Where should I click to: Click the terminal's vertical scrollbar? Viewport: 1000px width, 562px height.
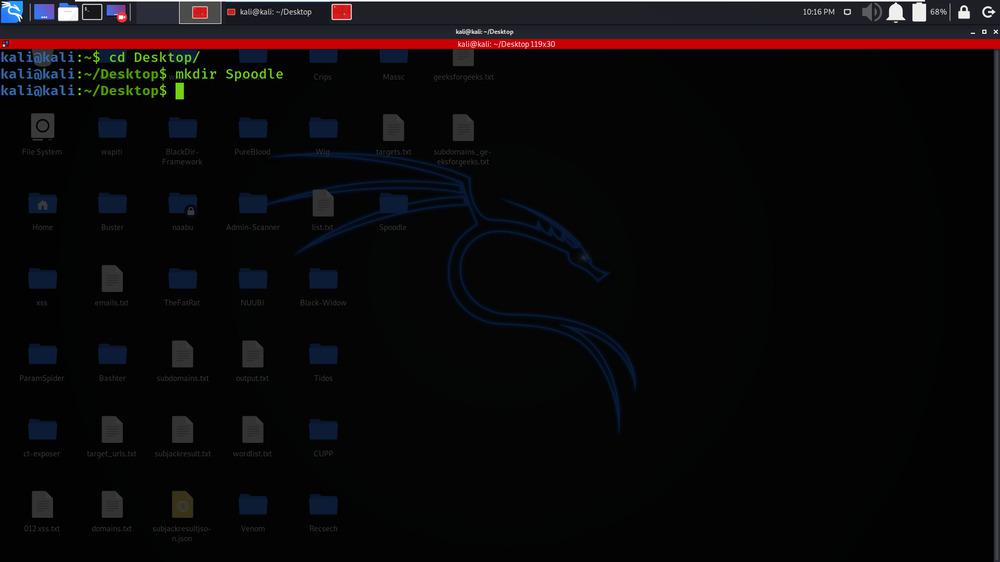(996, 305)
